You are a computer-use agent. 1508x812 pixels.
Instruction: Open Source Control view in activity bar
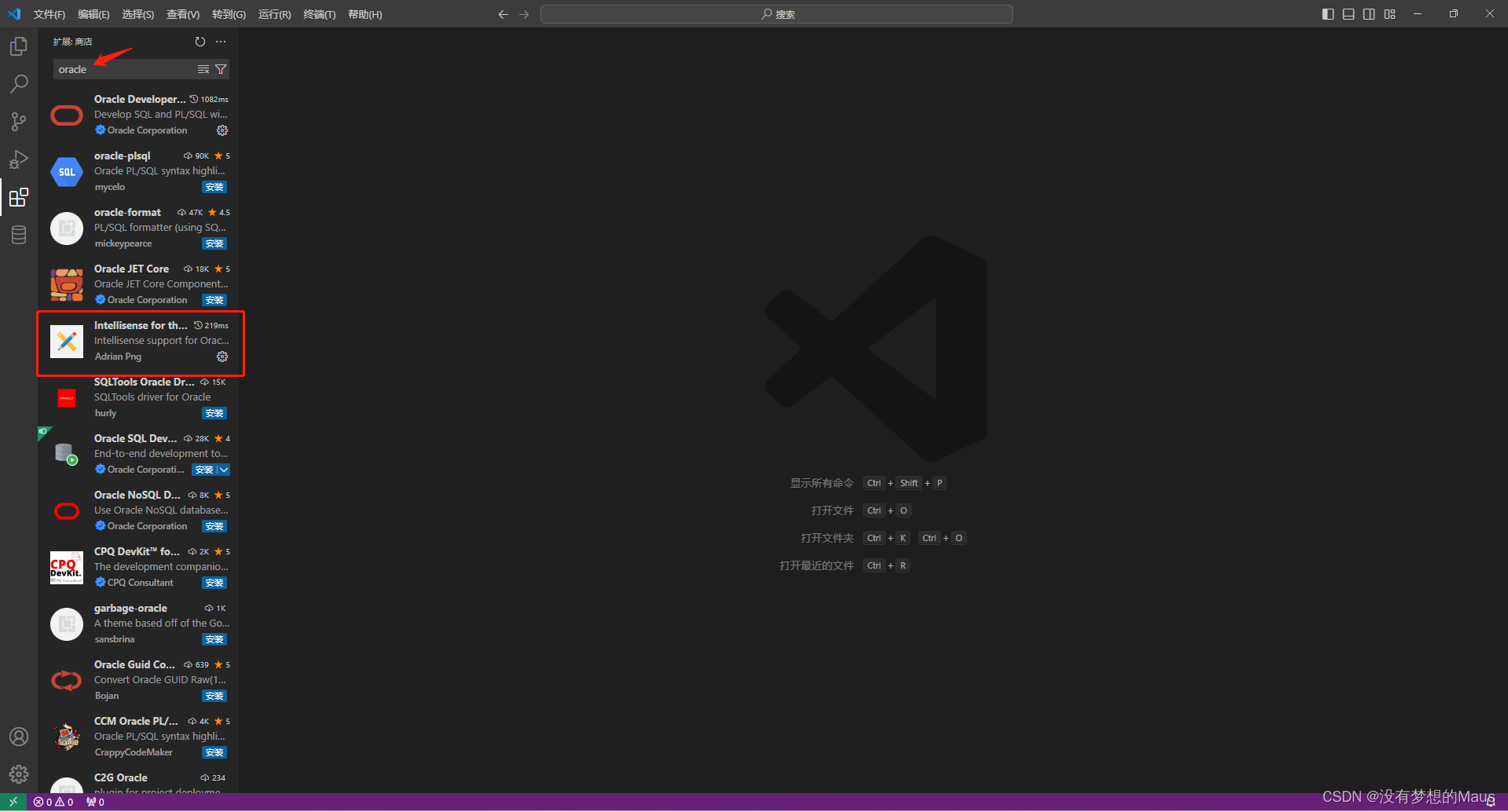point(19,122)
